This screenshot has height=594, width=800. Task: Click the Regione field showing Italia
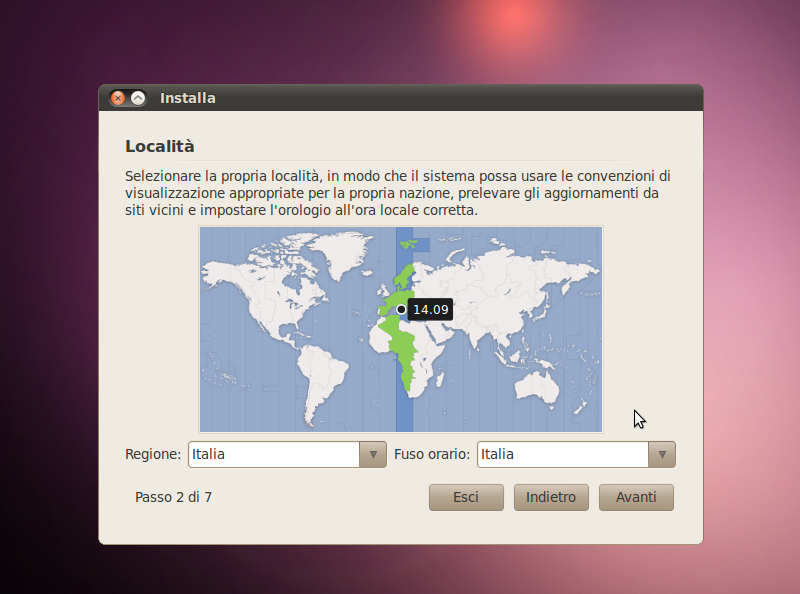[x=274, y=454]
